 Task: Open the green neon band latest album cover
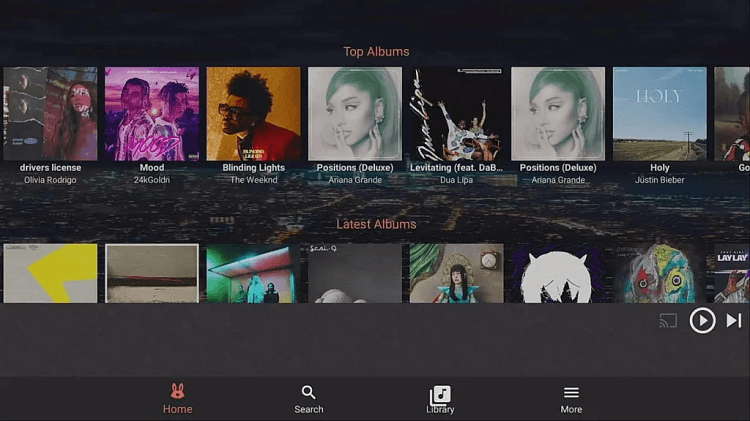254,273
